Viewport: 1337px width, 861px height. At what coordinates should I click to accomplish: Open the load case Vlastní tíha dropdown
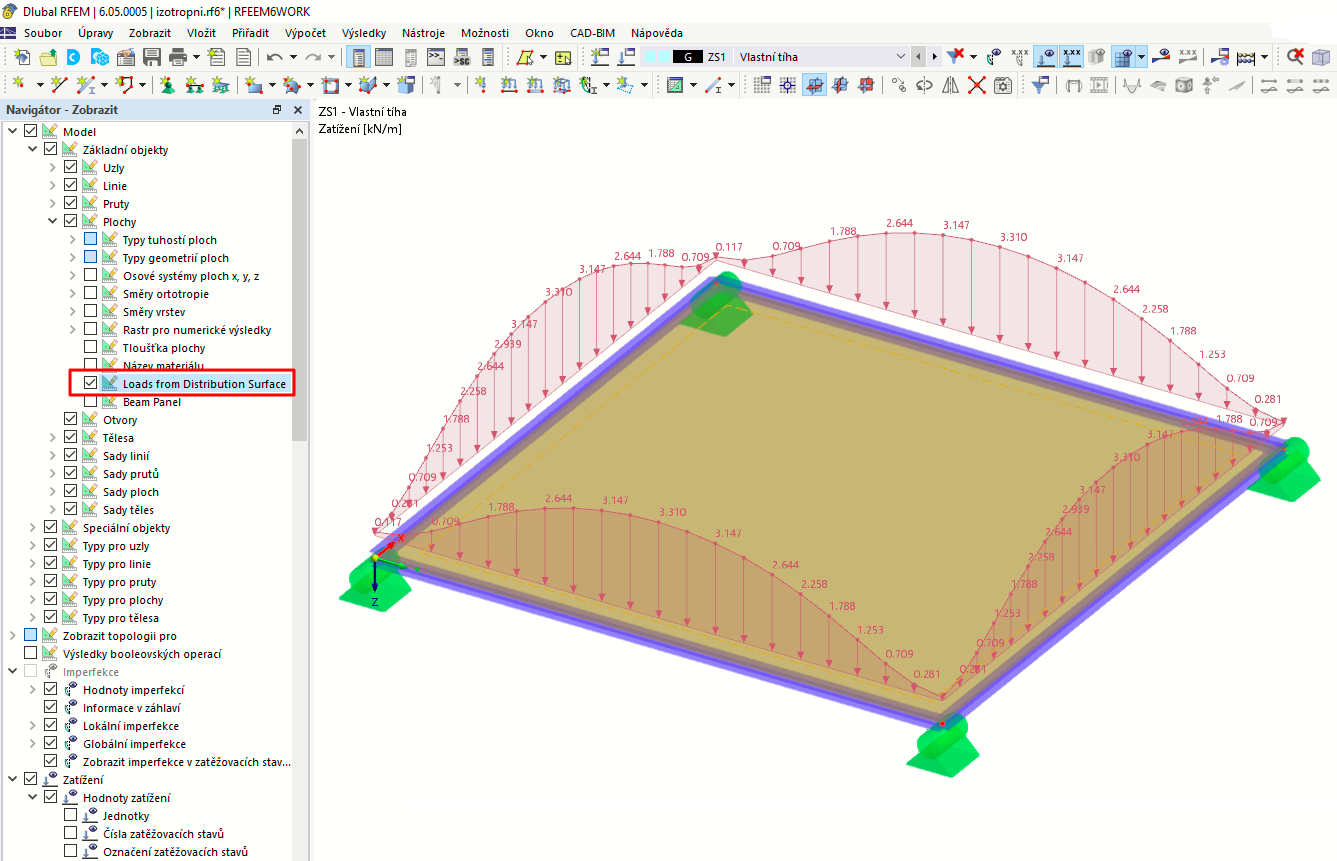pos(900,57)
